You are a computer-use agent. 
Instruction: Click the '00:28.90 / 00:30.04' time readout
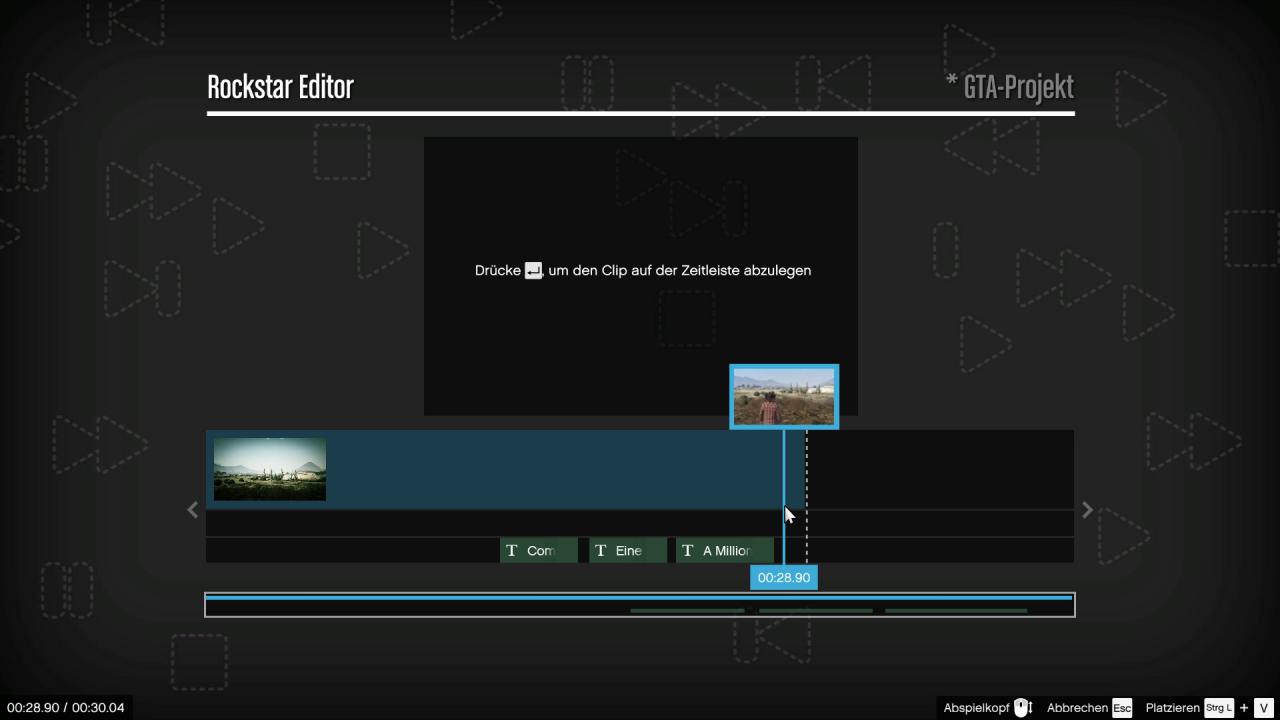click(x=66, y=708)
